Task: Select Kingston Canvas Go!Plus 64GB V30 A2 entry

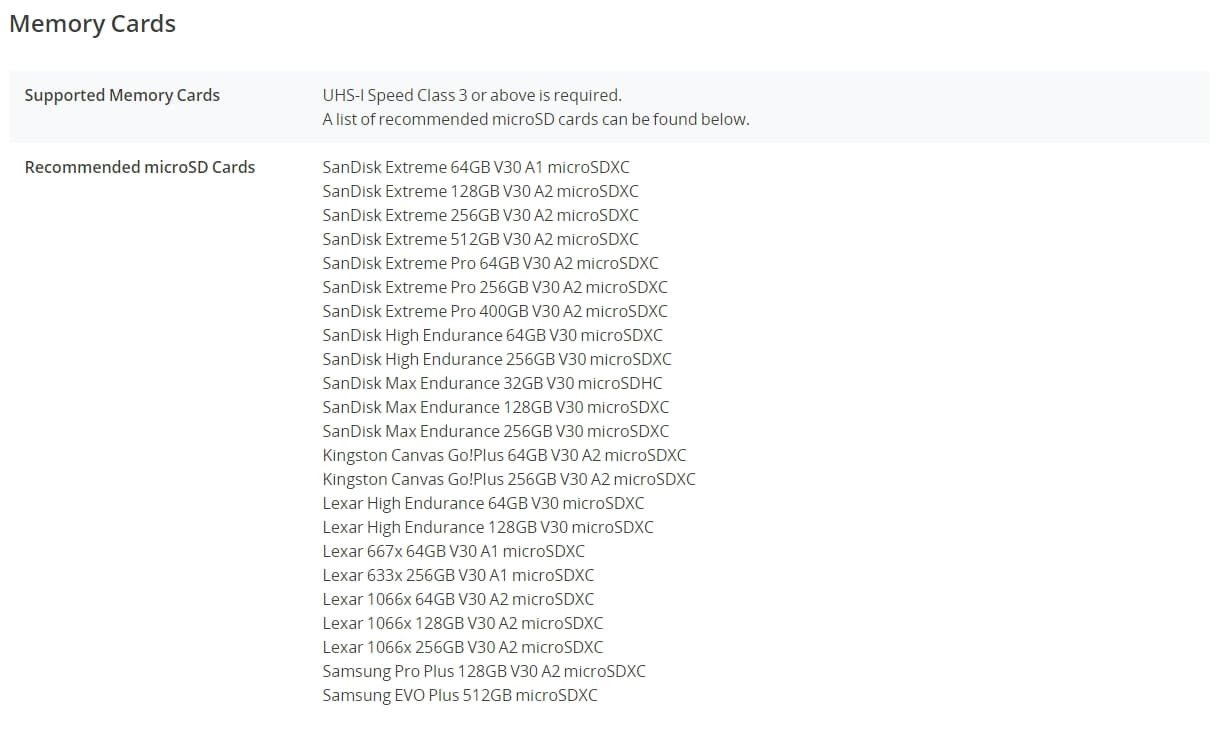Action: (505, 455)
